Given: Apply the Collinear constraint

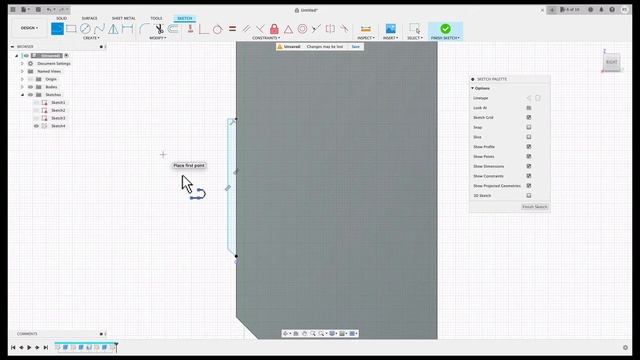Looking at the screenshot, I should click(x=316, y=29).
